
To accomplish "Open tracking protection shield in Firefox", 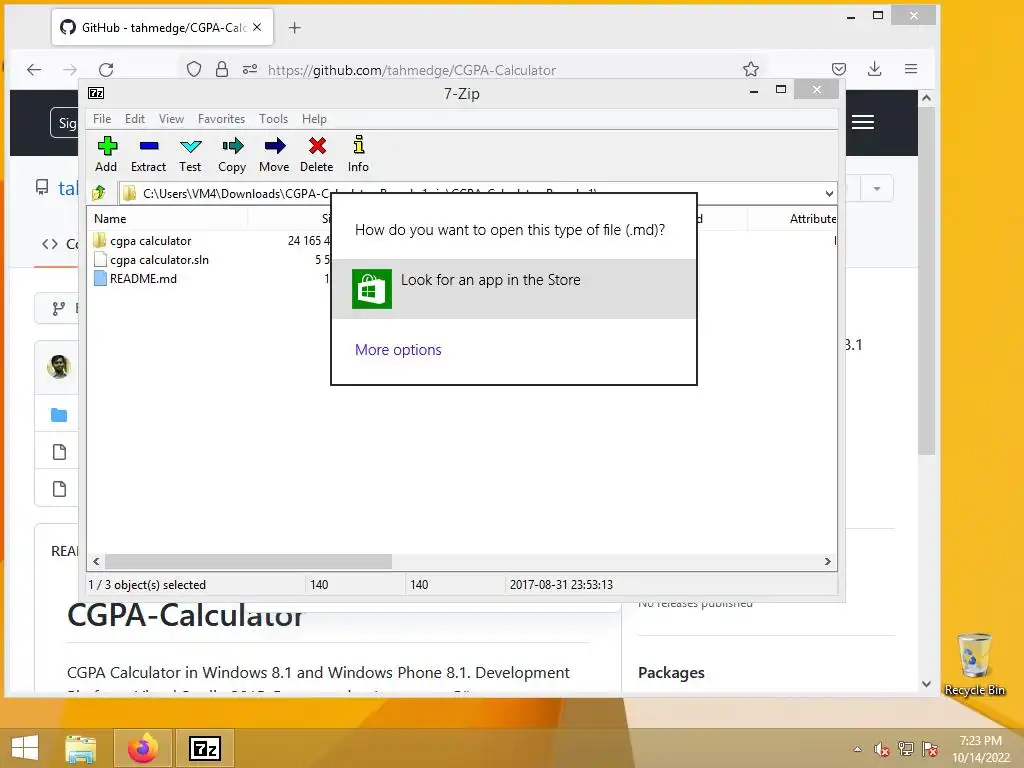I will pyautogui.click(x=194, y=69).
